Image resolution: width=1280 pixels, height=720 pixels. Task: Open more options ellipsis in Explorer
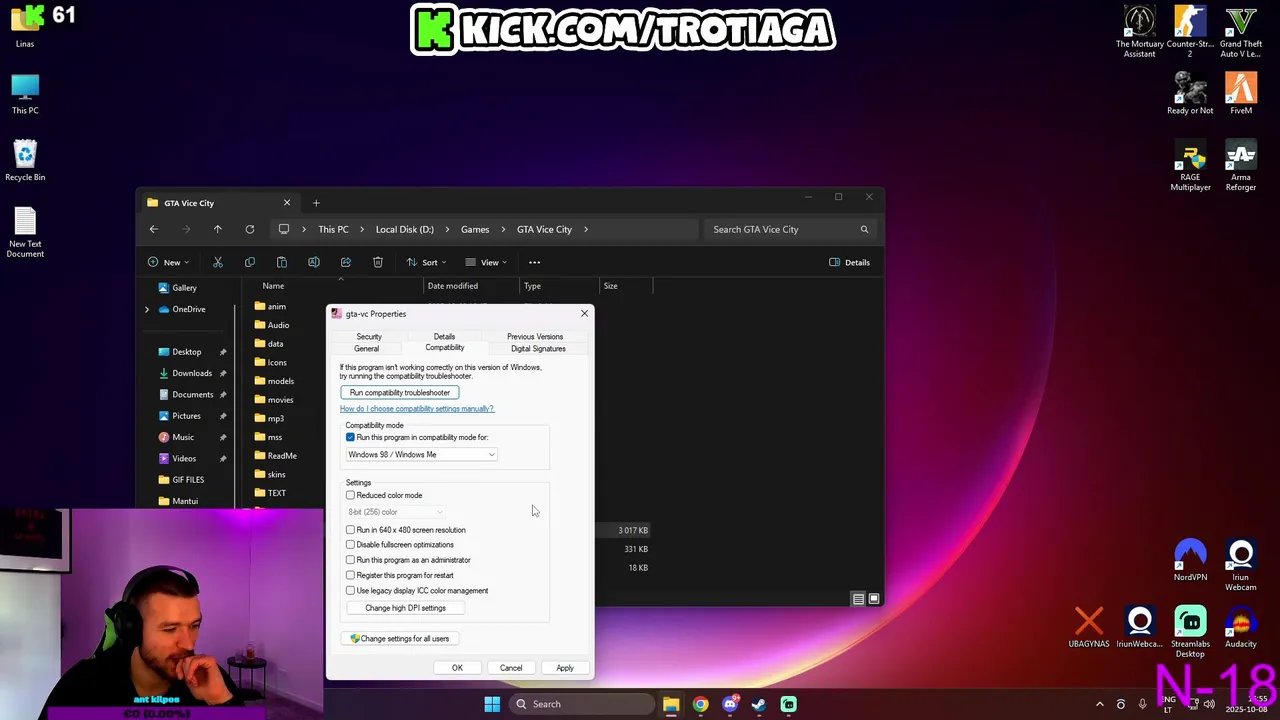[534, 262]
